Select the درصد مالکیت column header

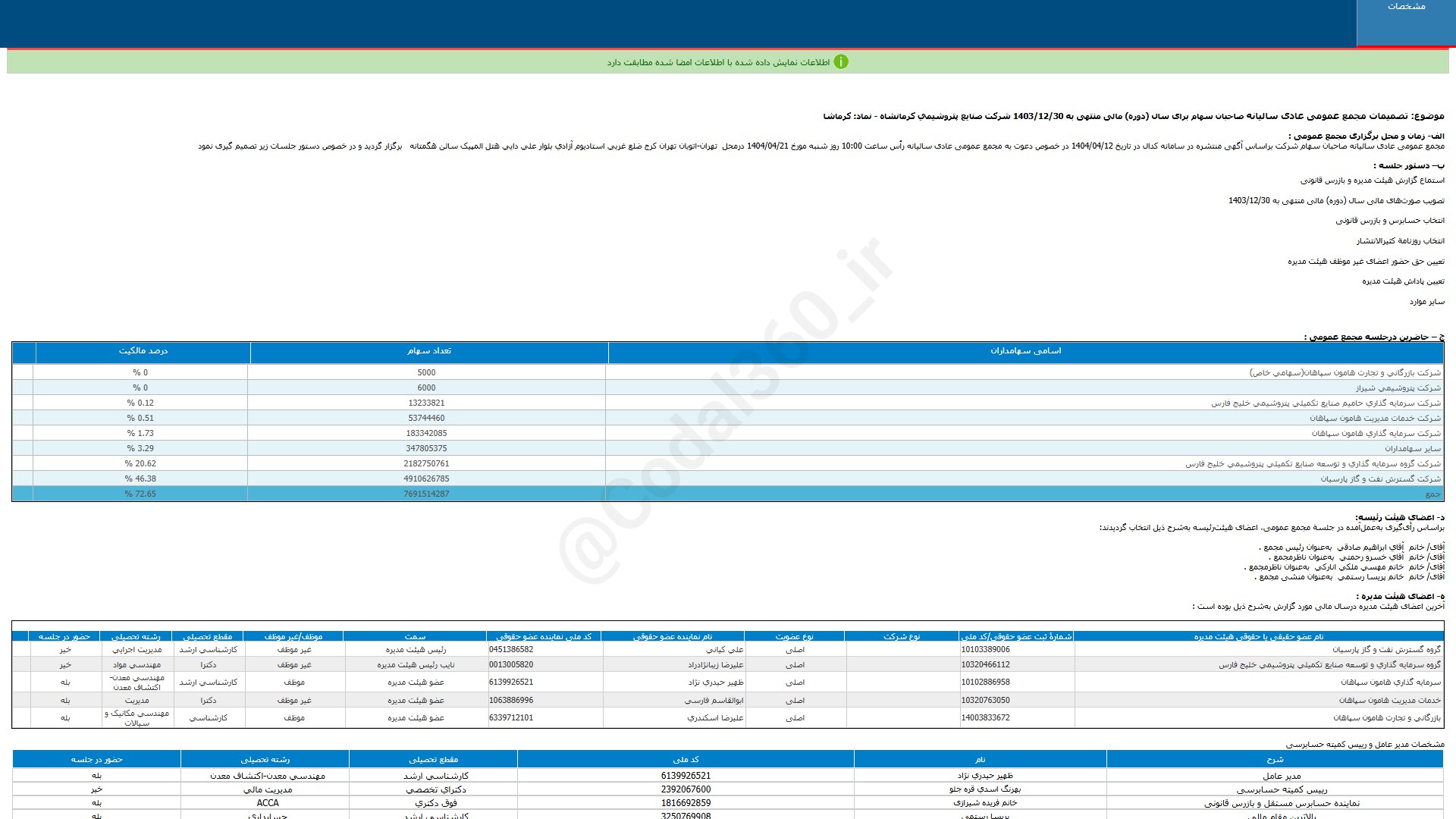[143, 351]
